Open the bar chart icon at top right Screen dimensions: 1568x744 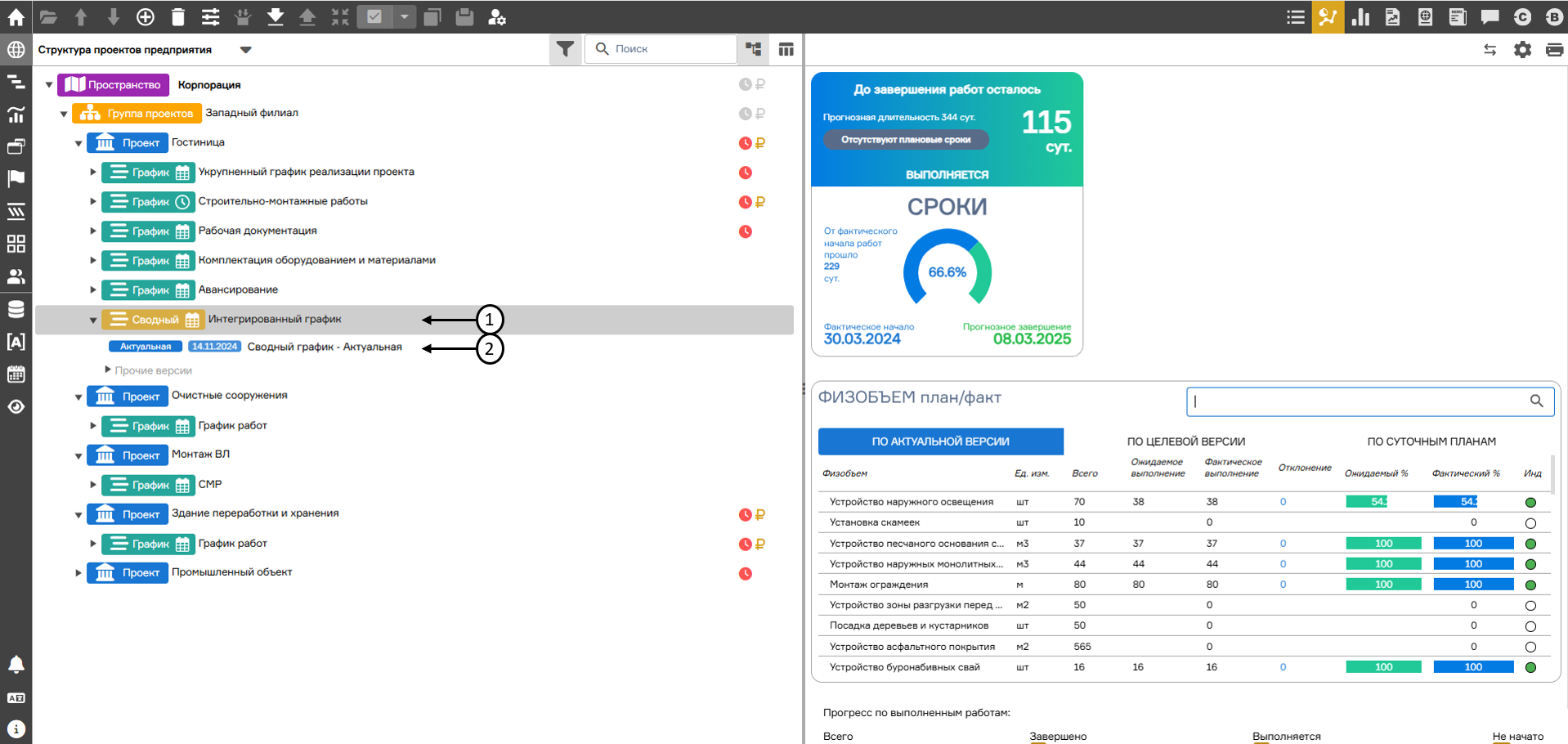pos(1360,16)
